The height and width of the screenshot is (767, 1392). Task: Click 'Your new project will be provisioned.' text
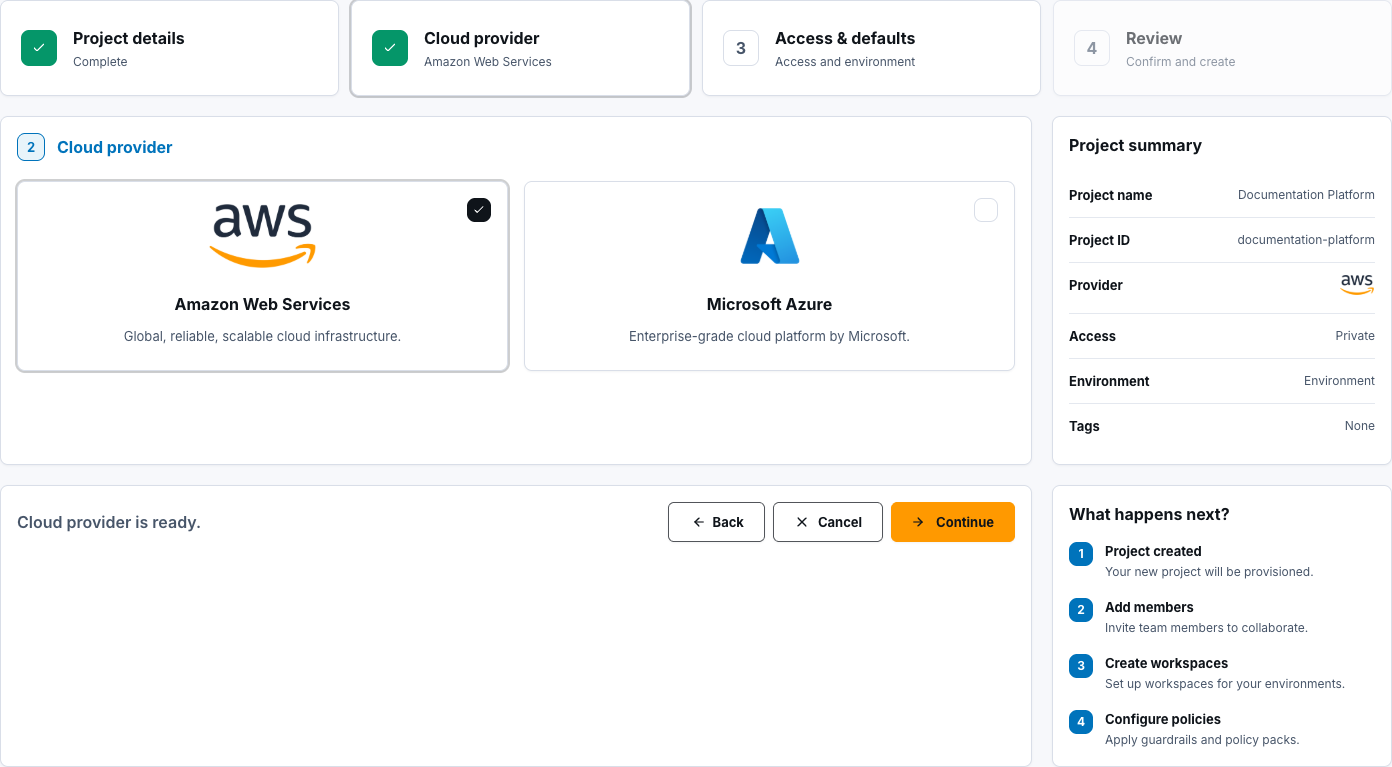click(x=1209, y=572)
